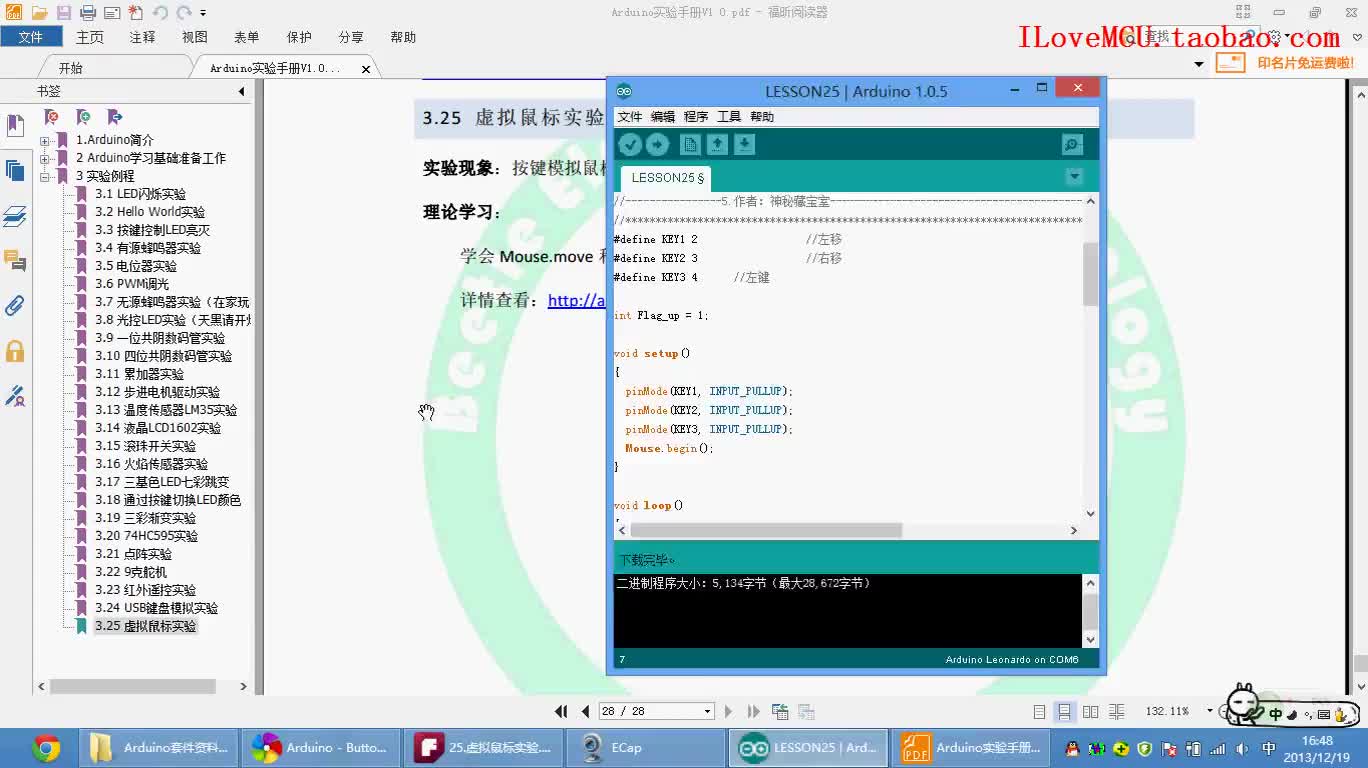Screen dimensions: 1368x768
Task: Switch to ECap in the taskbar
Action: click(646, 748)
